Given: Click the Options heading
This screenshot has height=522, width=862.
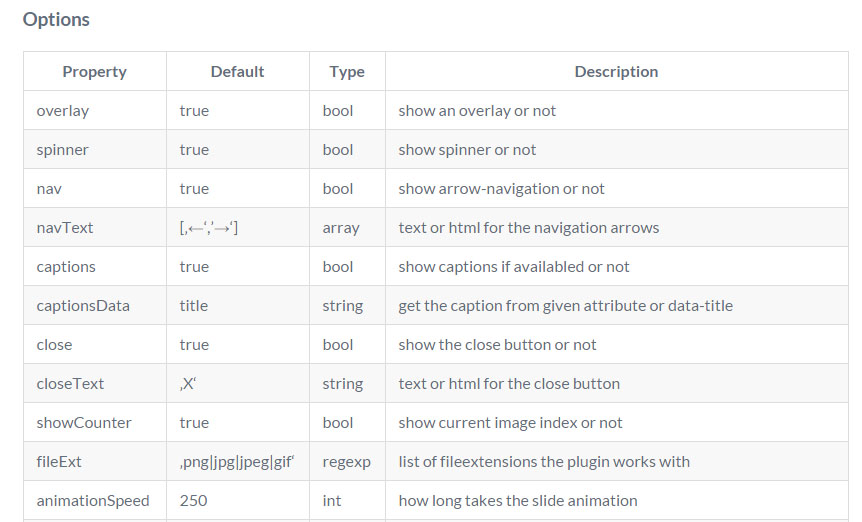Looking at the screenshot, I should [56, 20].
